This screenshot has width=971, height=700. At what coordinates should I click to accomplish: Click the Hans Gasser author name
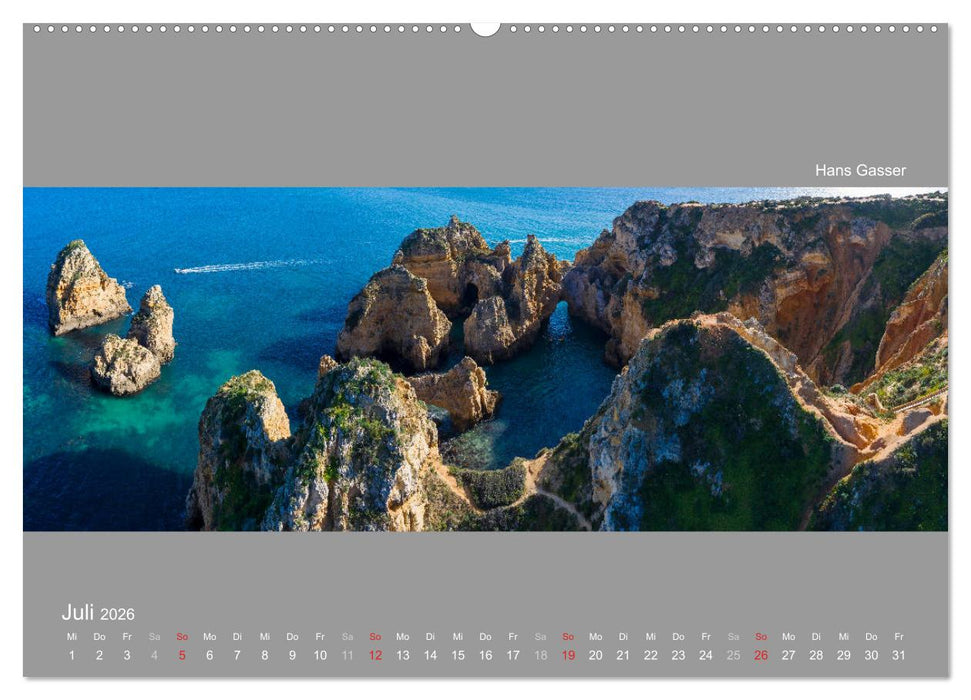860,170
